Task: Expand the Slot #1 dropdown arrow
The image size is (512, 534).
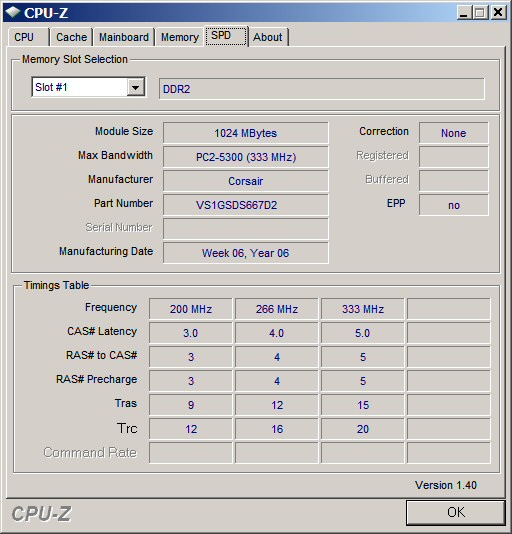Action: click(x=136, y=87)
